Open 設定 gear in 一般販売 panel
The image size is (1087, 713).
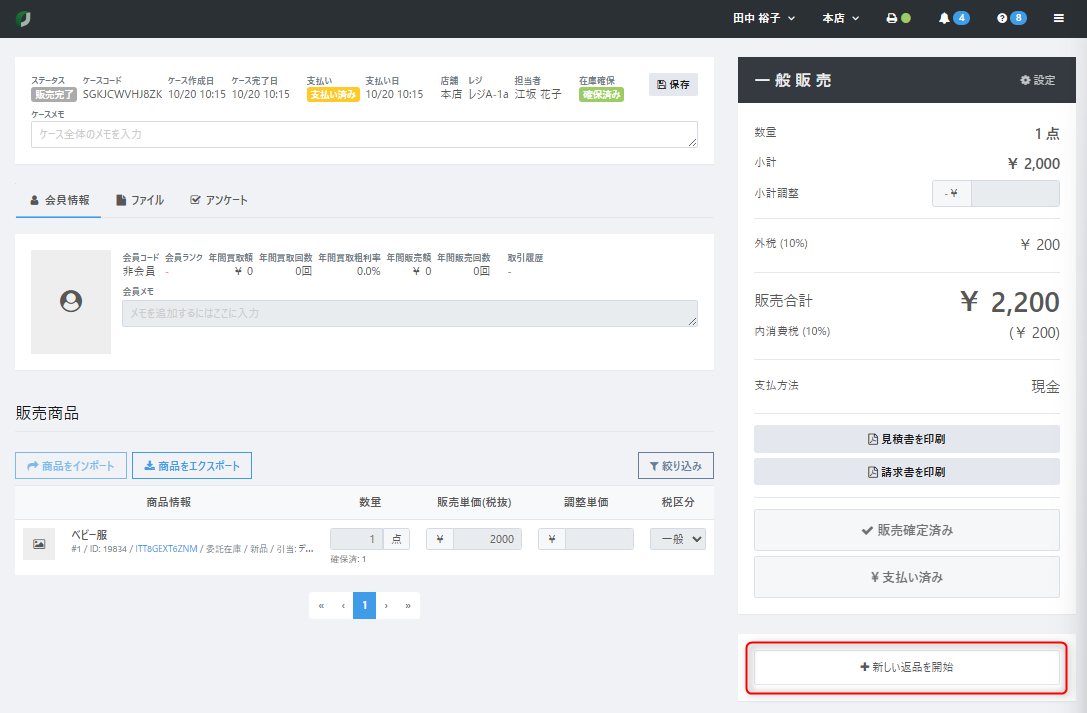(1037, 80)
